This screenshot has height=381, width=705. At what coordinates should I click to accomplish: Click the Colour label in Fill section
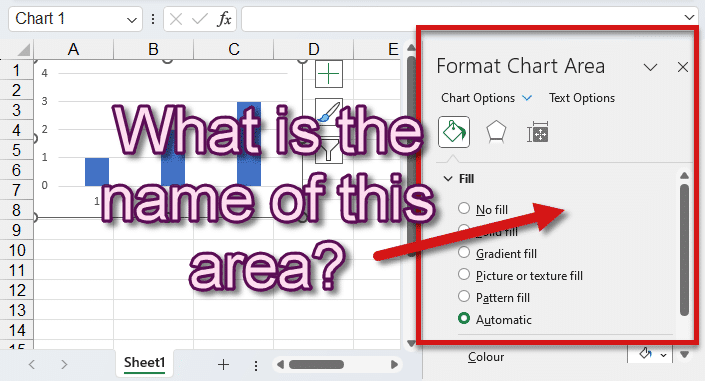(486, 357)
